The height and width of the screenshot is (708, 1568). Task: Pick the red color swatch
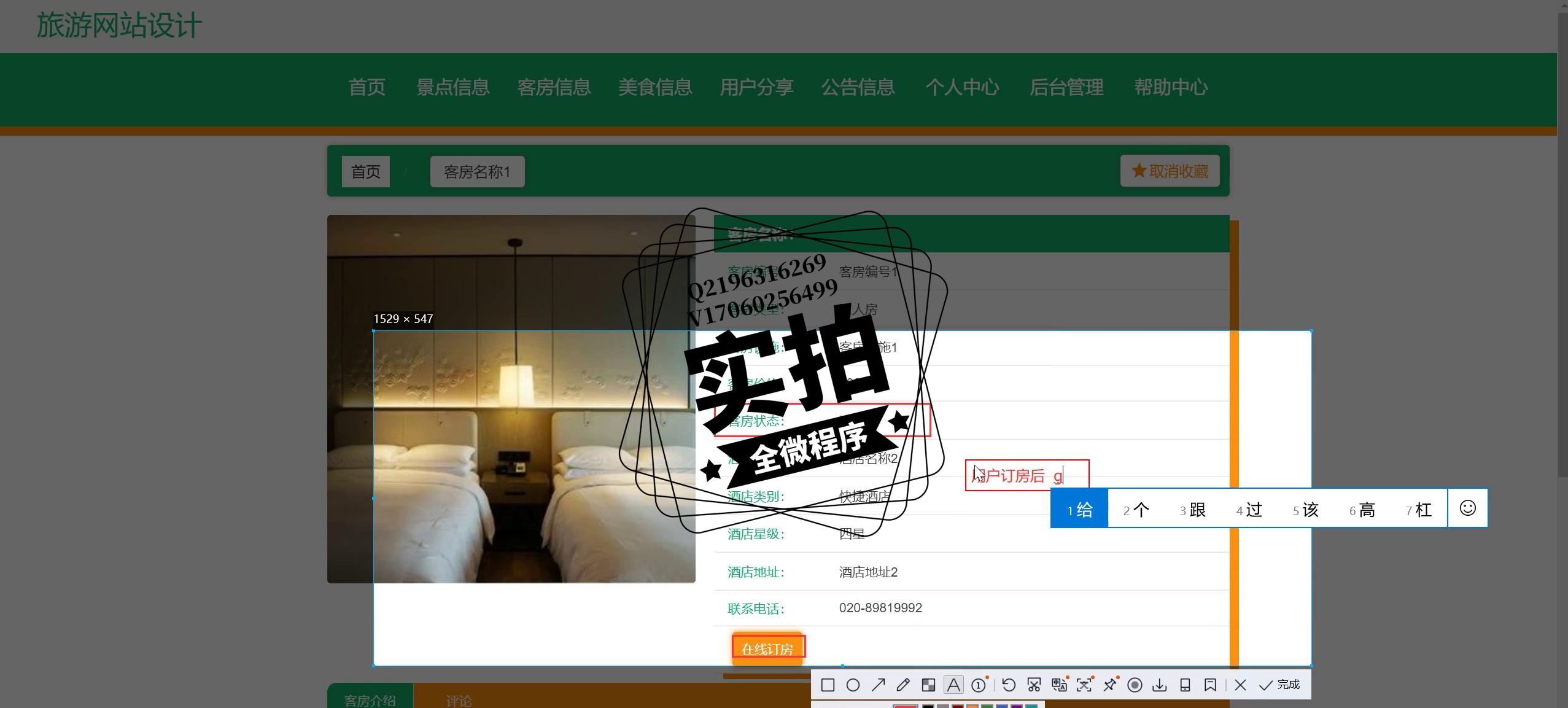click(905, 706)
